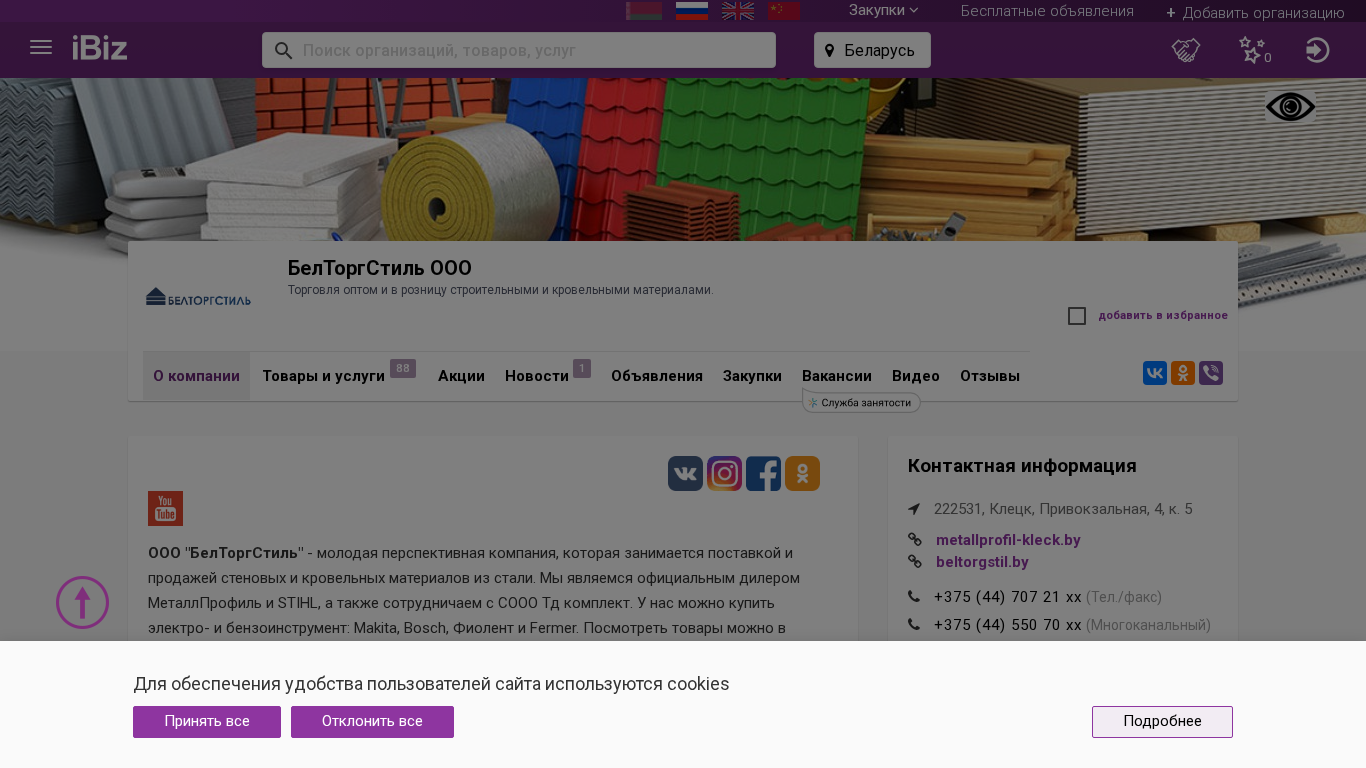Toggle accessibility eye icon
1366x768 pixels.
pyautogui.click(x=1291, y=107)
